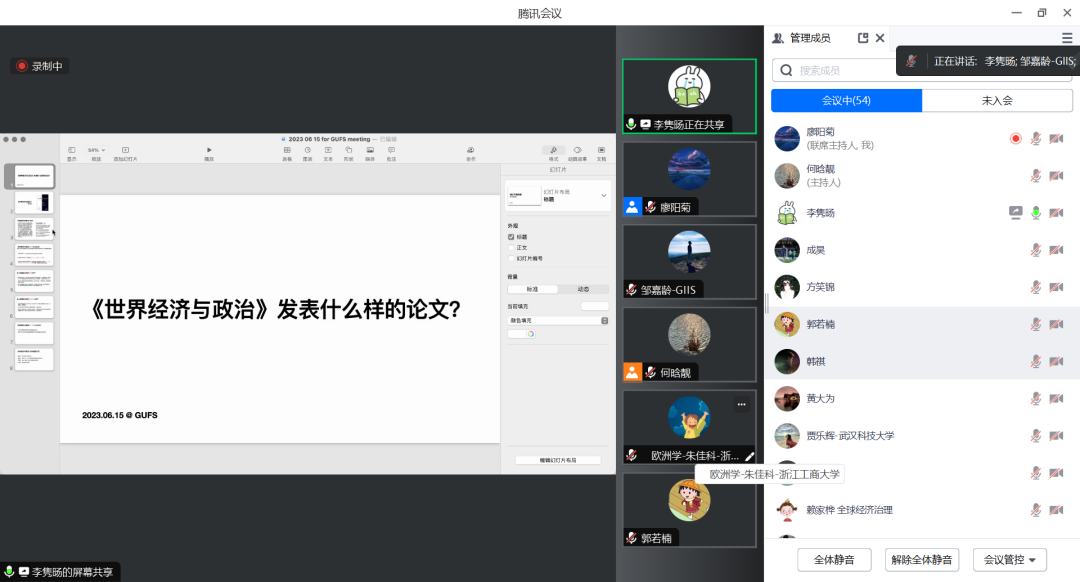Click the red recording icon for 廖阳菊
This screenshot has width=1080, height=582.
click(x=1016, y=139)
